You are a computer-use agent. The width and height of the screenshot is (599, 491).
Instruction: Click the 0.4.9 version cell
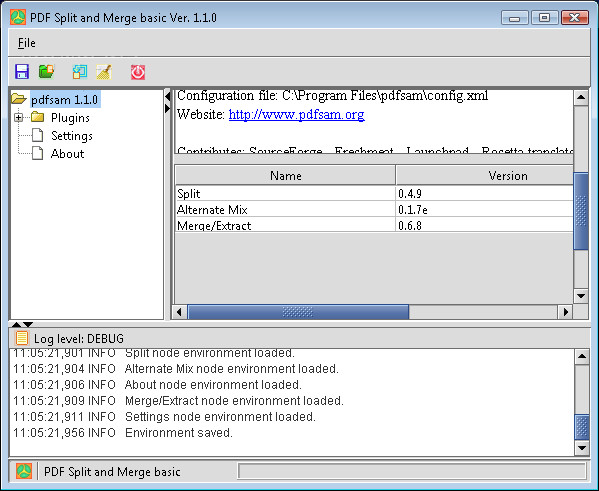(x=484, y=193)
